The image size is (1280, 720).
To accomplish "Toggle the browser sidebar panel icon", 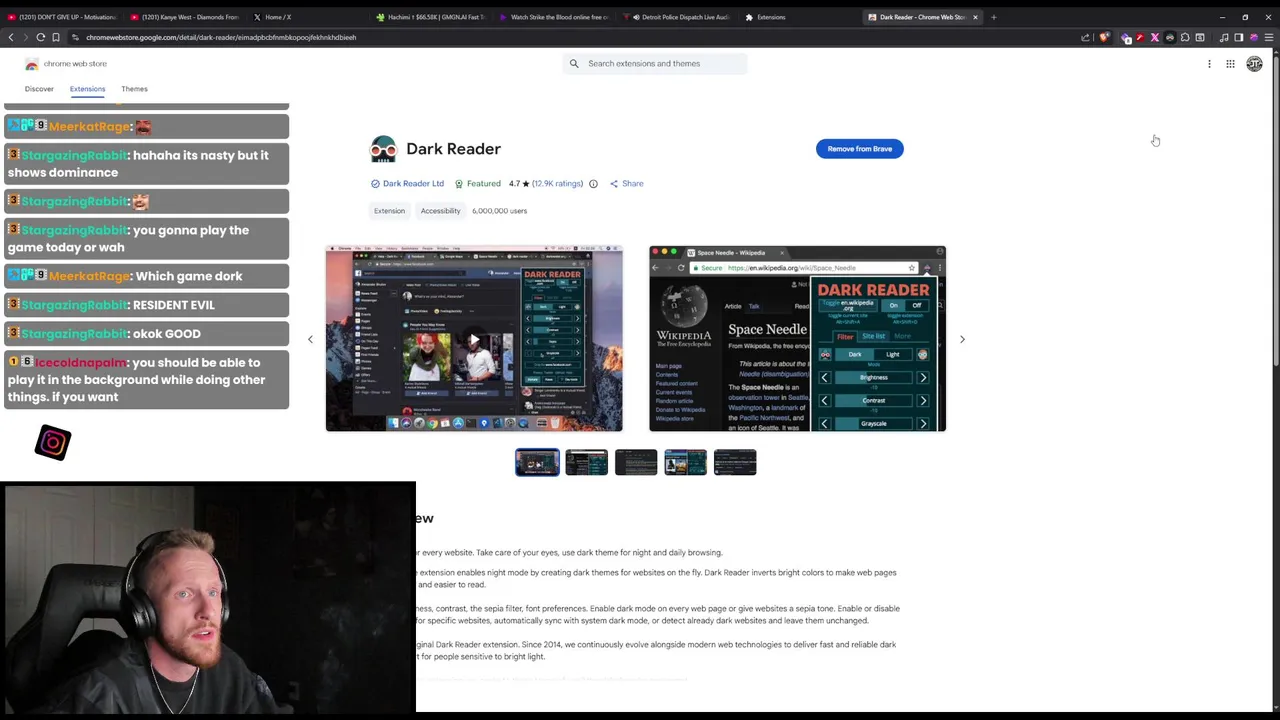I will (x=1239, y=38).
